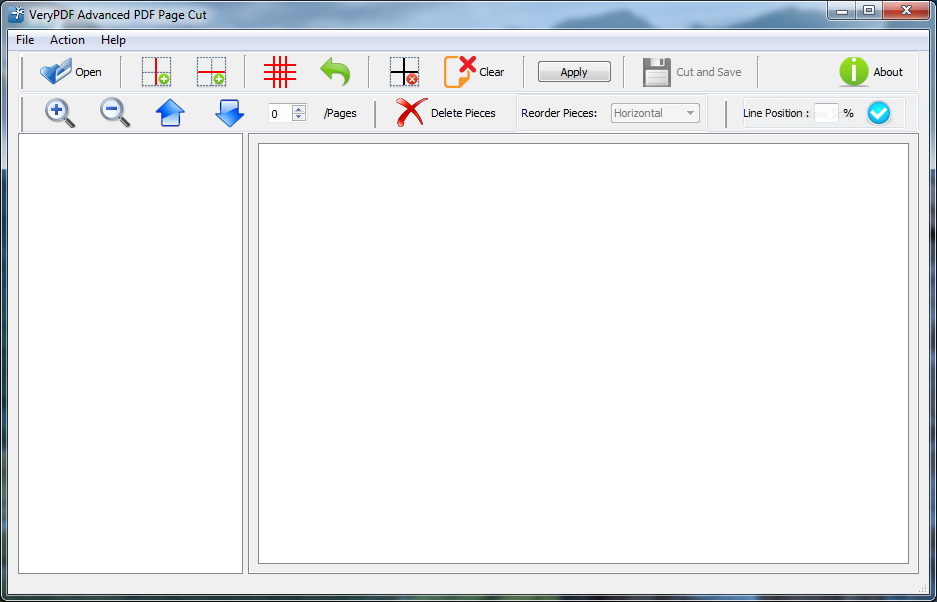
Task: Go to previous page with up arrow
Action: tap(170, 113)
